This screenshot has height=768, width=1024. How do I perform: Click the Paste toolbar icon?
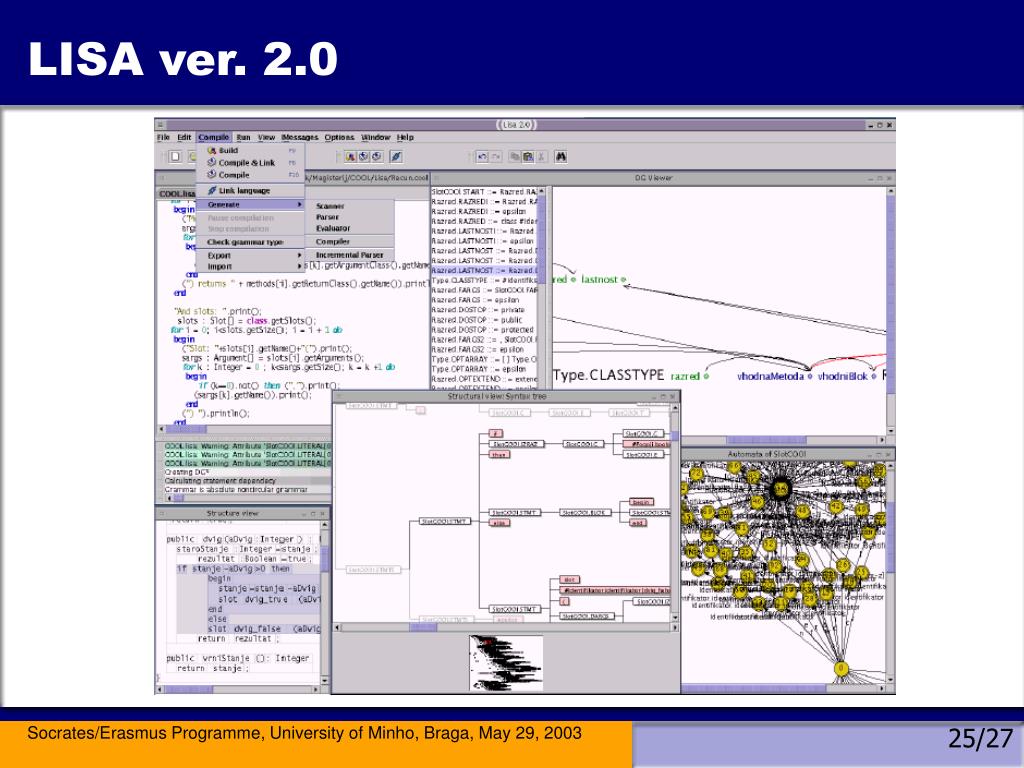click(x=528, y=156)
